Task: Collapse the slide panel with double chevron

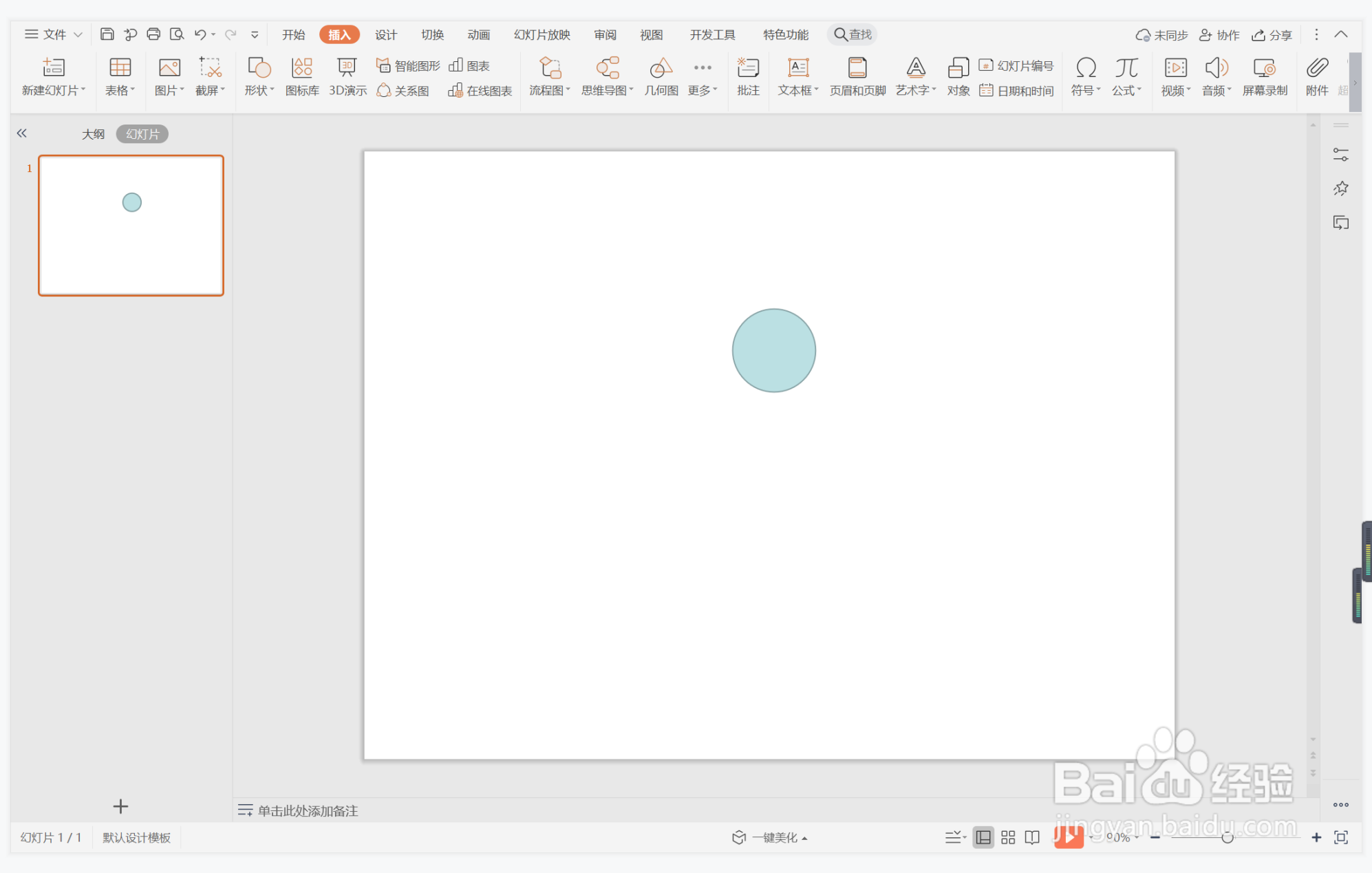Action: coord(22,133)
